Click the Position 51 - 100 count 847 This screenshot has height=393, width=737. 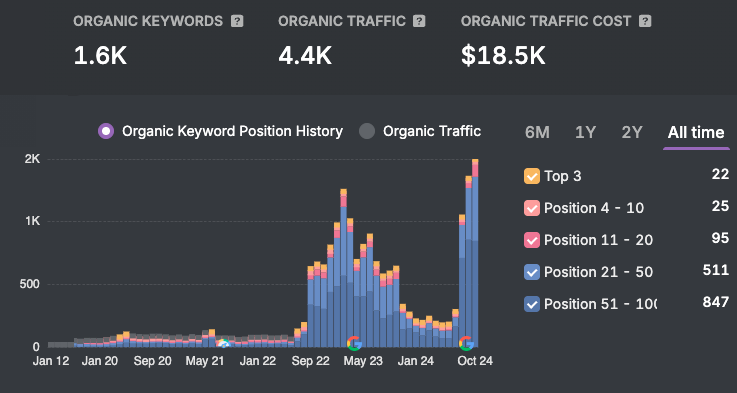[716, 302]
